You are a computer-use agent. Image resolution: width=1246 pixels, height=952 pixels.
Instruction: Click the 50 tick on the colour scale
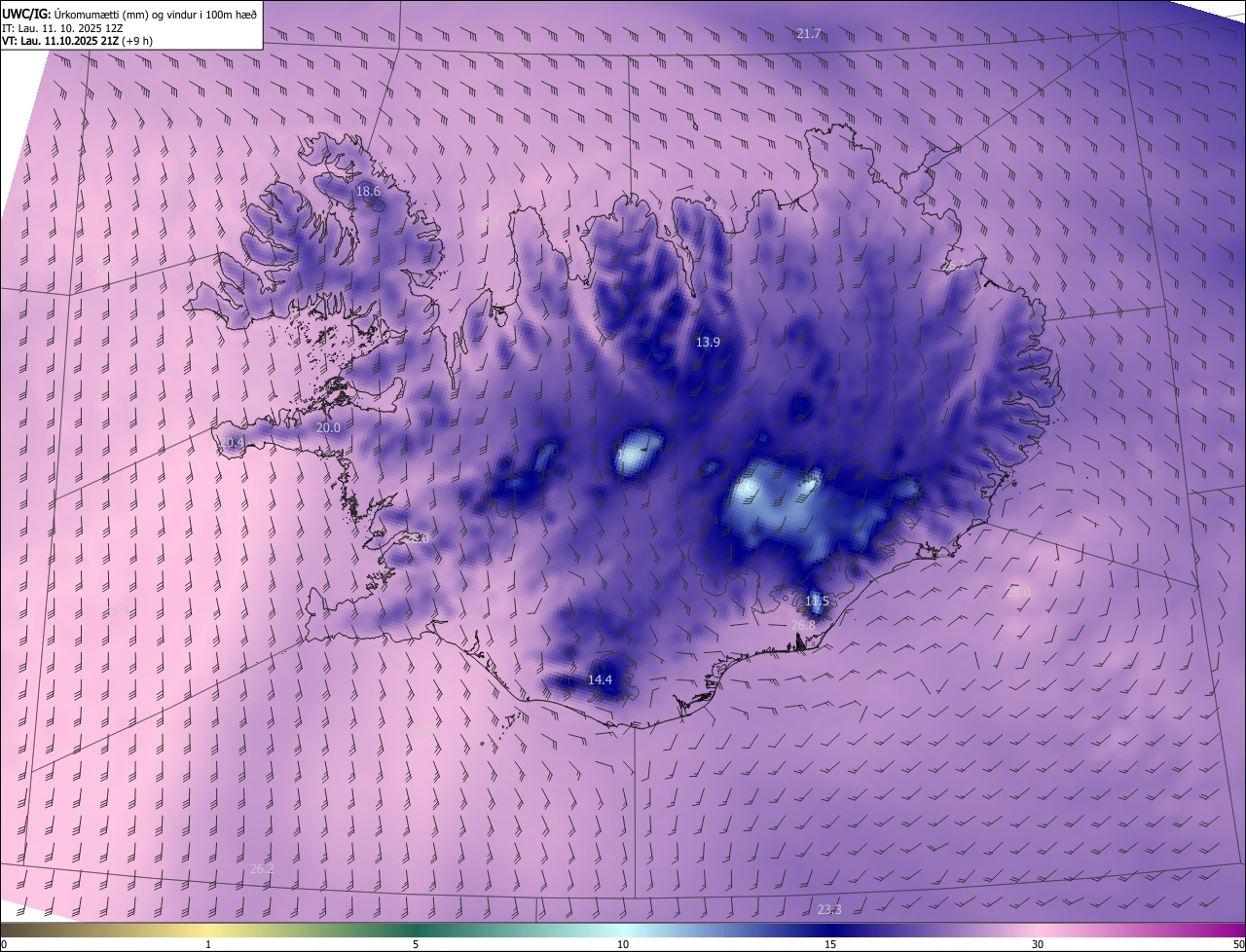[1238, 944]
